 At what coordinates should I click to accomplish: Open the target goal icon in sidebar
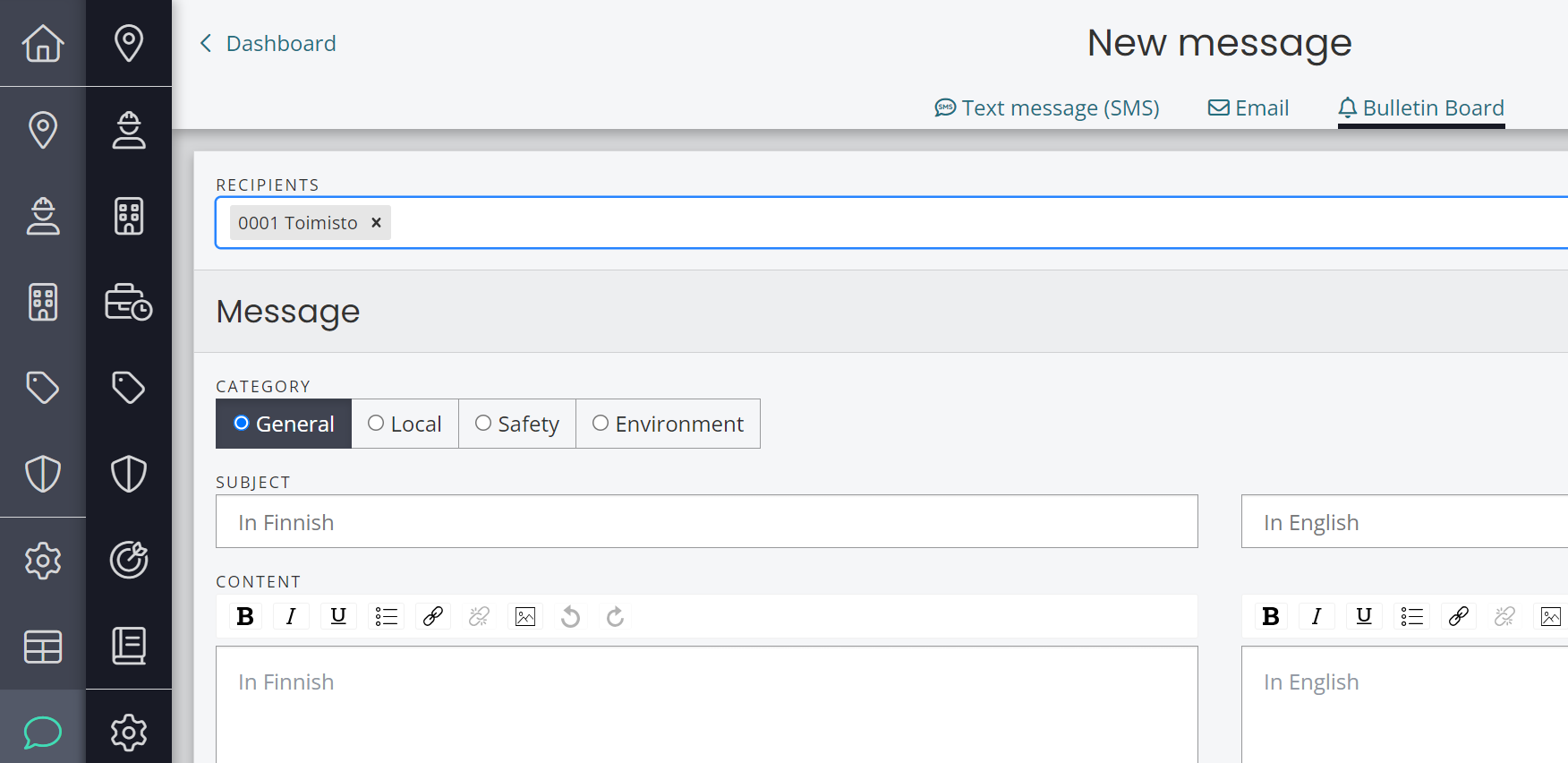tap(129, 560)
